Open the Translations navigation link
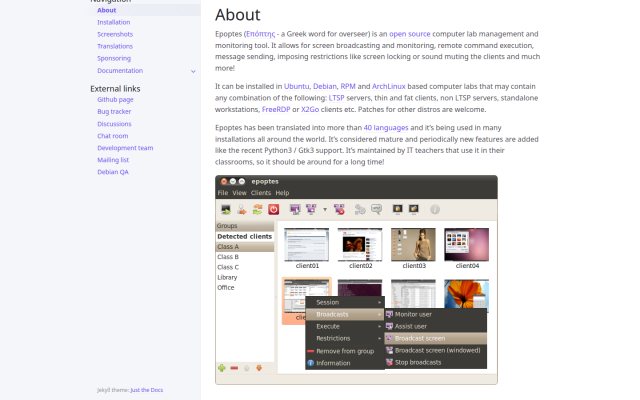Image resolution: width=640 pixels, height=400 pixels. coord(115,46)
